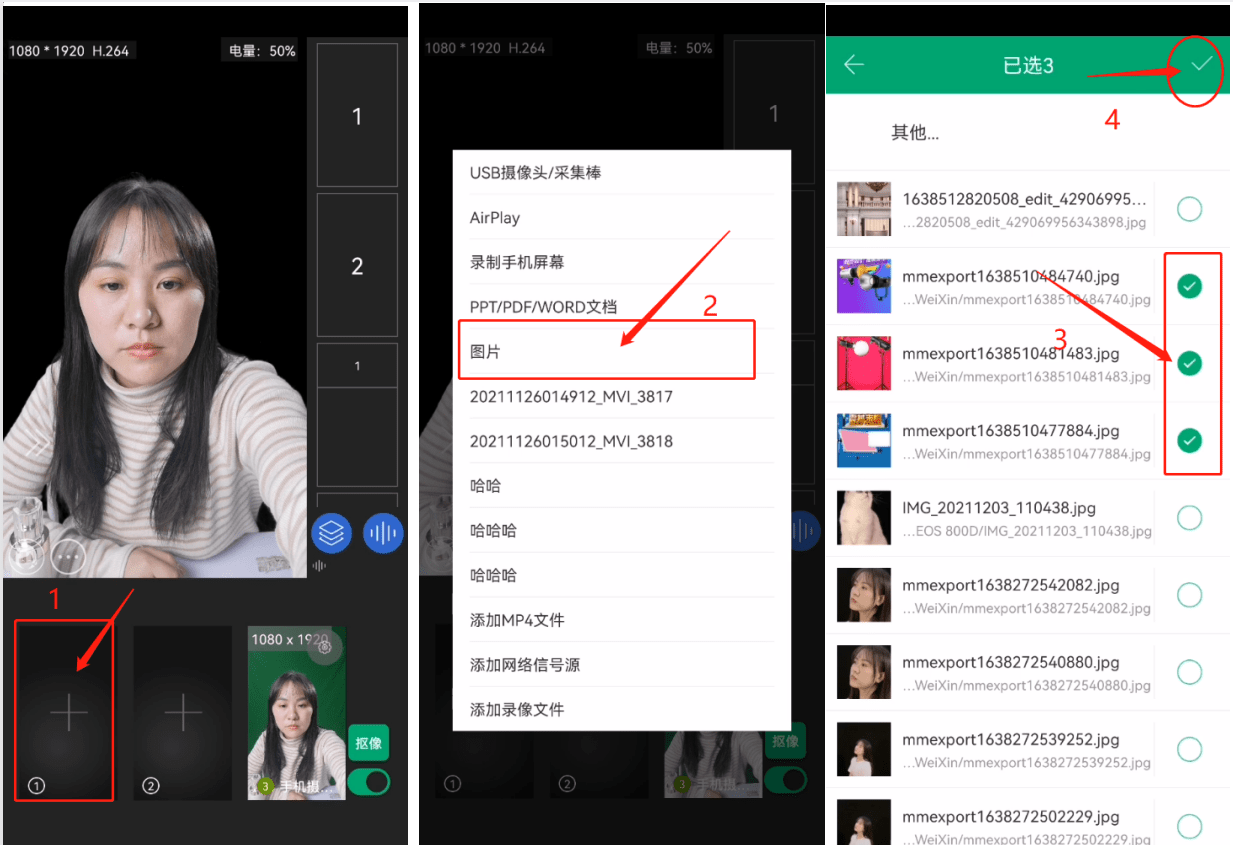Check the 1638512820508_edit image circle
Image resolution: width=1233 pixels, height=845 pixels.
pos(1189,209)
